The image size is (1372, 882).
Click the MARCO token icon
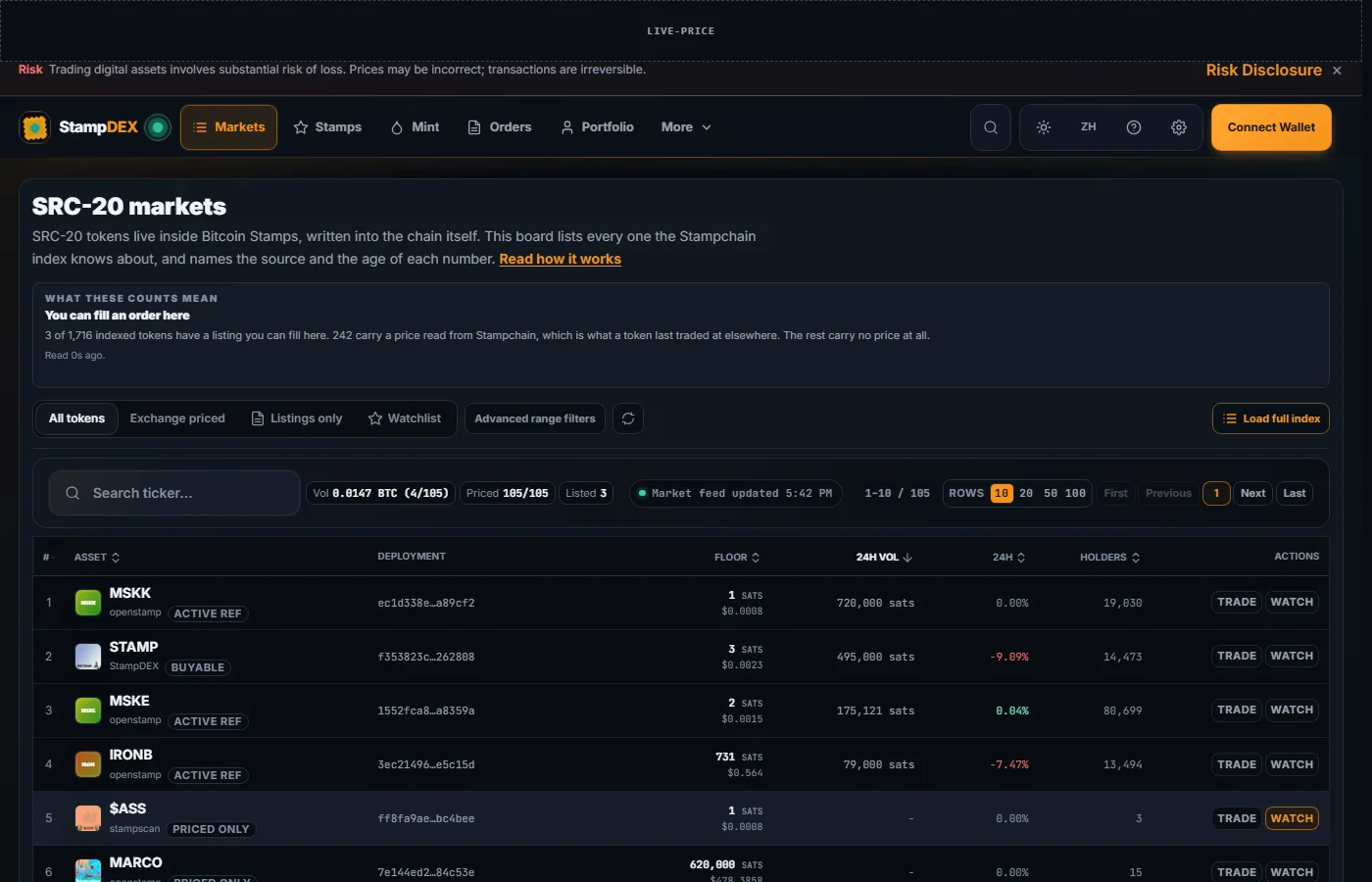(x=88, y=870)
